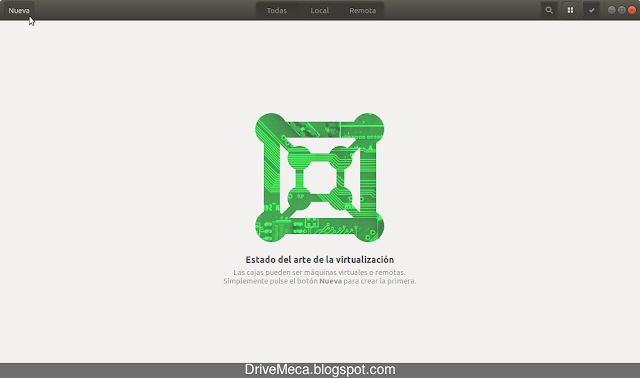Click the text 'Las cajas pueden ser máquinas virtuales o remotas.'
This screenshot has height=378, width=640.
(320, 272)
